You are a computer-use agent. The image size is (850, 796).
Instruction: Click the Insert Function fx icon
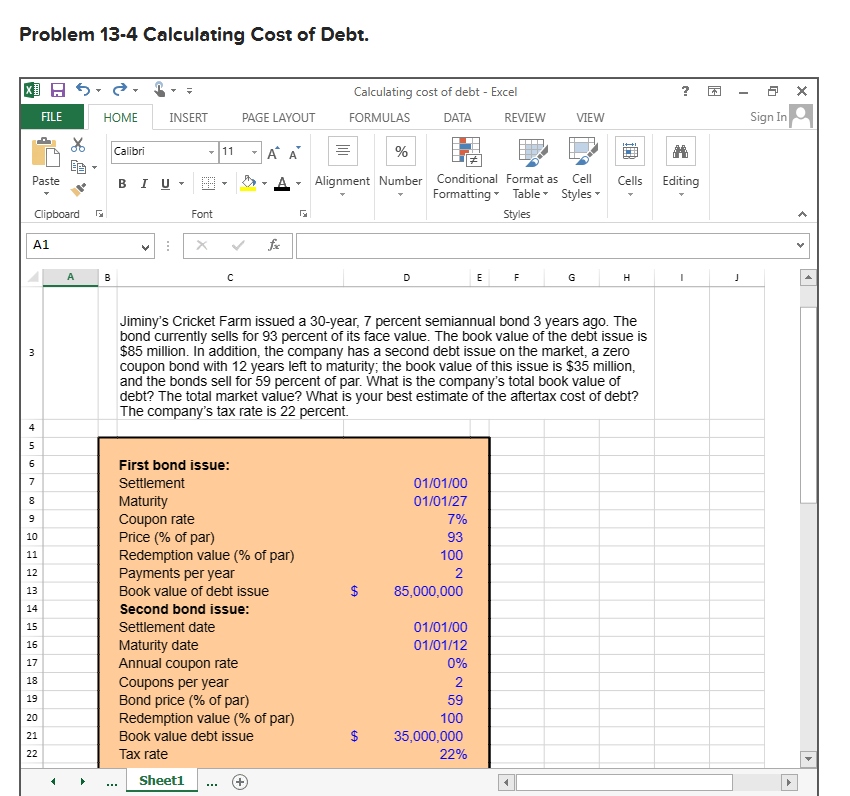[x=273, y=244]
